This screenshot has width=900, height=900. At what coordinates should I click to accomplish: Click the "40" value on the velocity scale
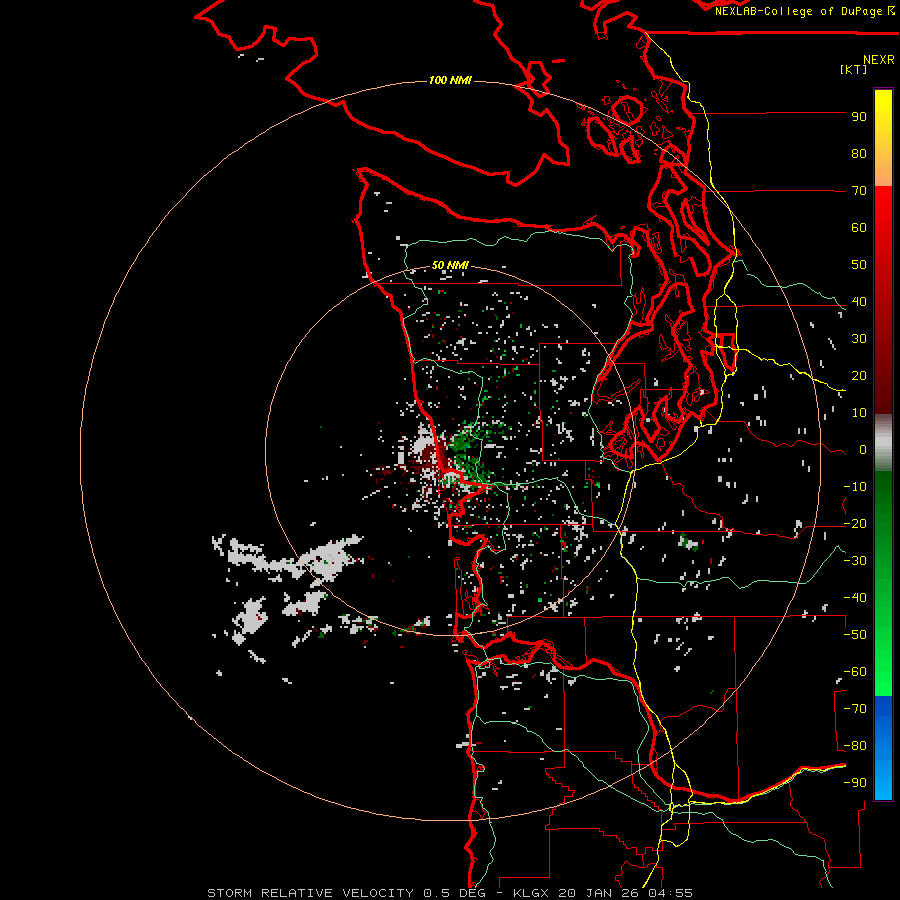click(859, 301)
